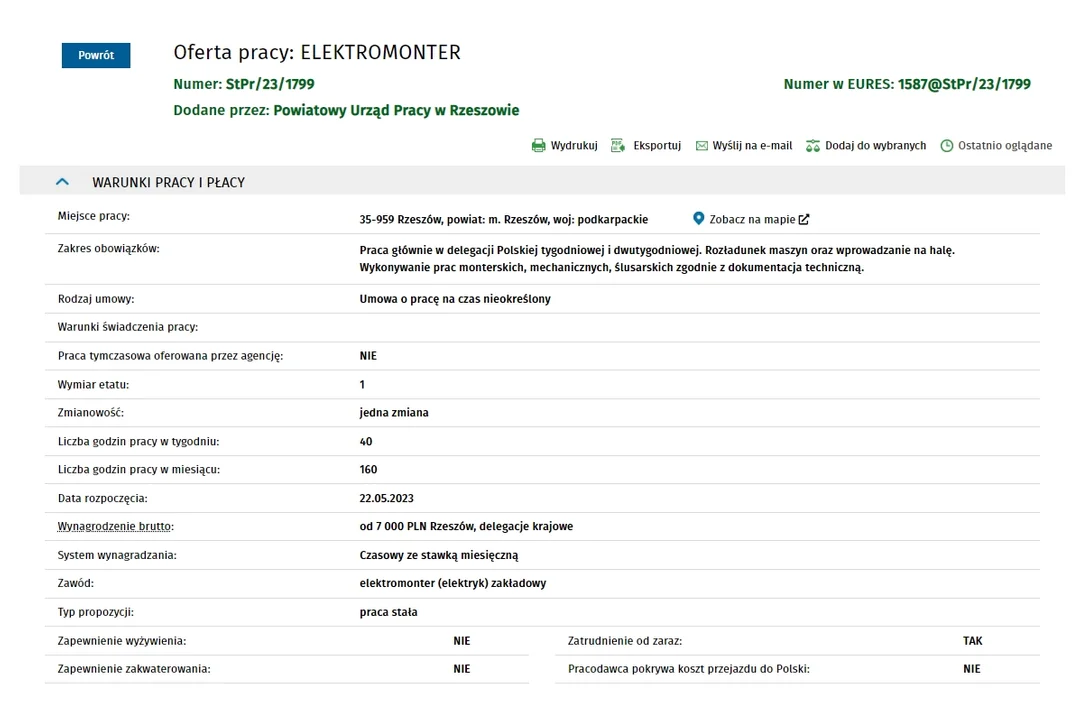This screenshot has width=1084, height=720.
Task: Click the Powiatowy Urząd Pracy w Rzeszowie text
Action: coord(396,110)
